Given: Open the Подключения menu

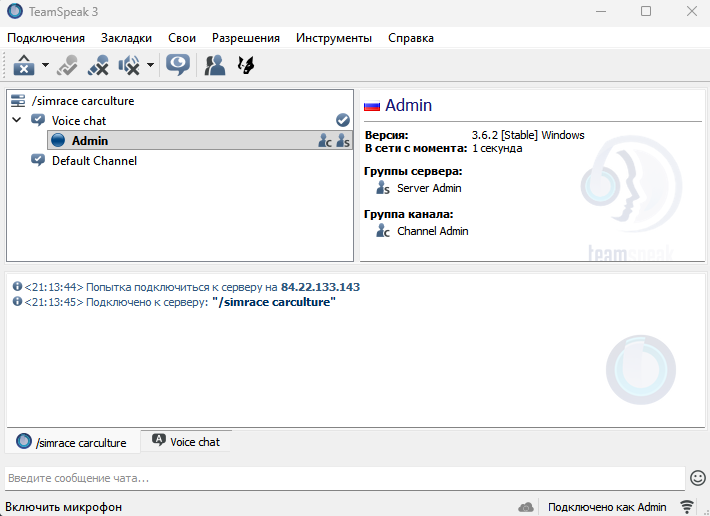Looking at the screenshot, I should coord(46,38).
